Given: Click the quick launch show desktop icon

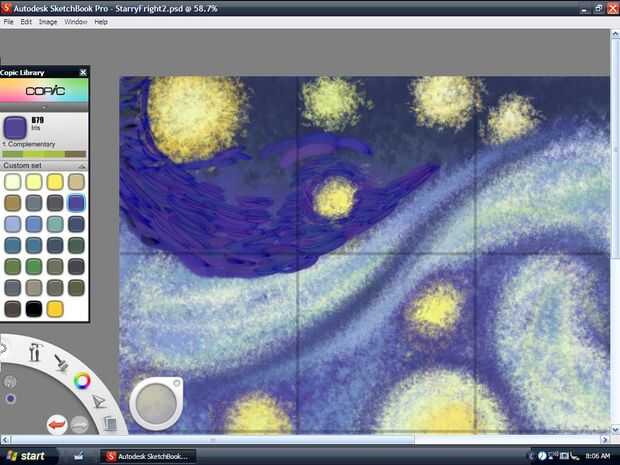Looking at the screenshot, I should click(x=78, y=456).
